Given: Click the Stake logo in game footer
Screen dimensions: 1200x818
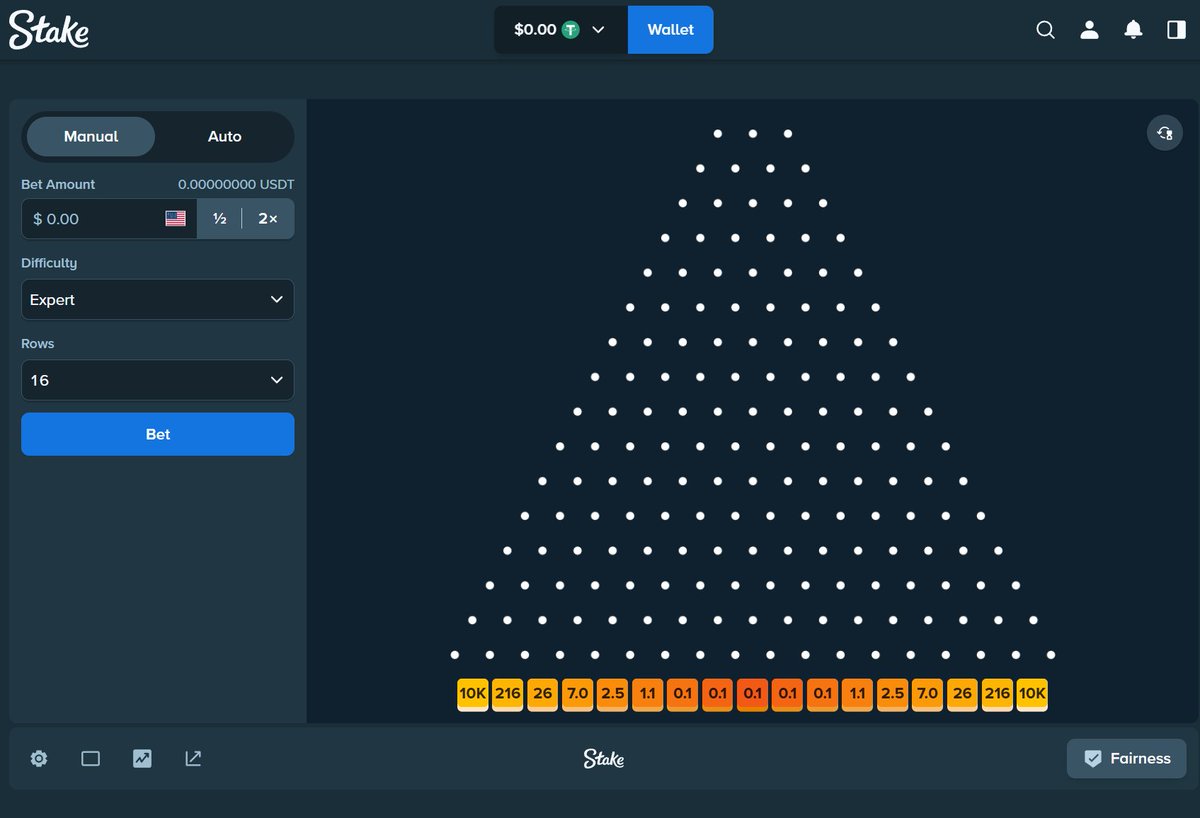Looking at the screenshot, I should pos(604,759).
